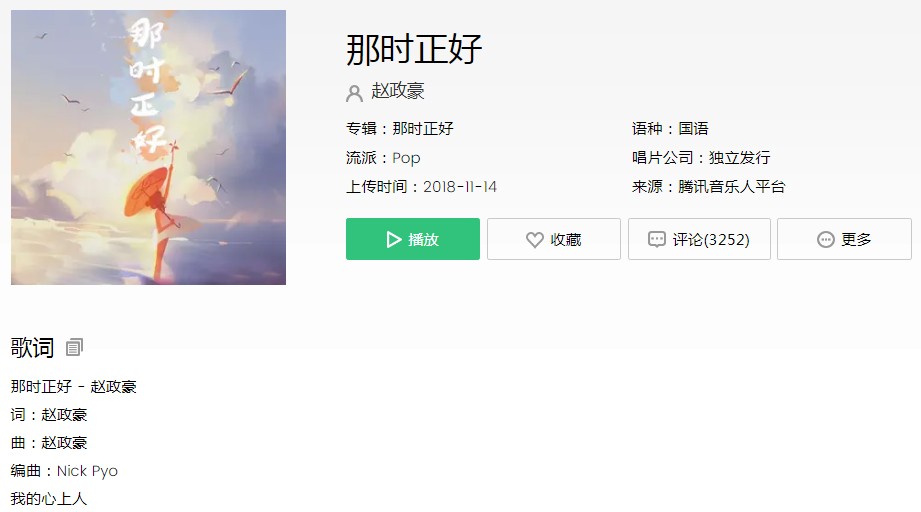The width and height of the screenshot is (921, 512).
Task: Click the more options ellipsis icon
Action: coord(825,240)
